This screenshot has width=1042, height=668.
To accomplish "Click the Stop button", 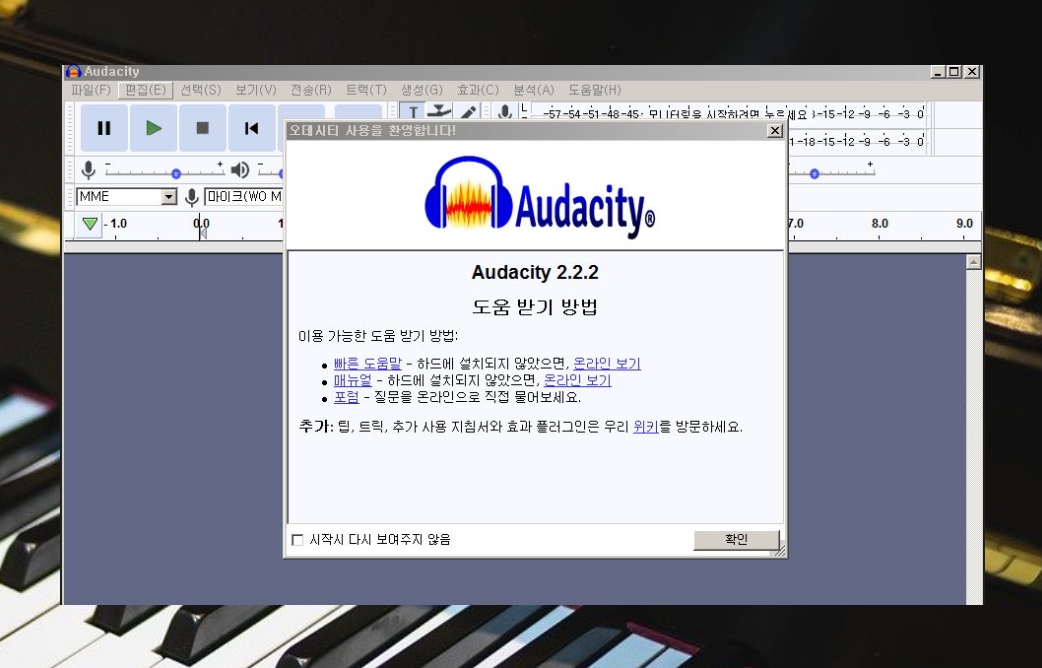I will tap(203, 128).
